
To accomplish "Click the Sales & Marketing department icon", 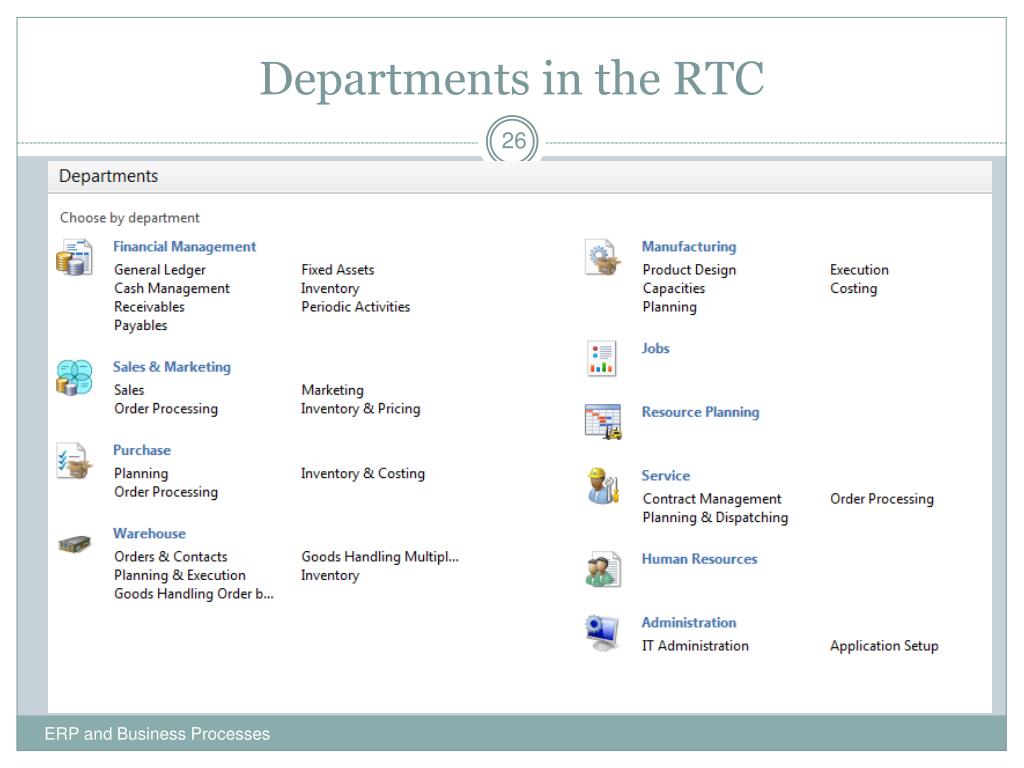I will (74, 377).
